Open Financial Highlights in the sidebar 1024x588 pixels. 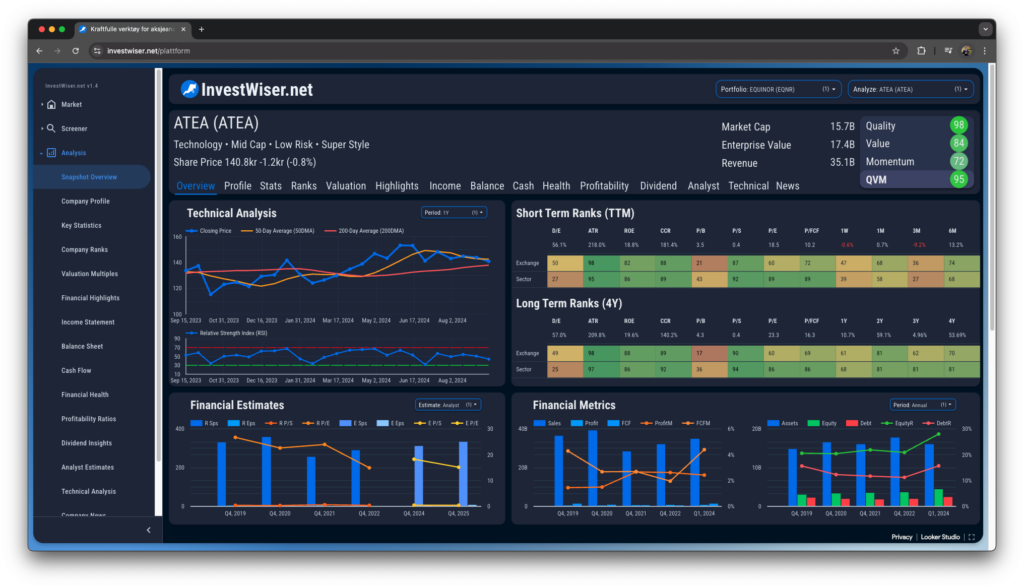pyautogui.click(x=90, y=298)
